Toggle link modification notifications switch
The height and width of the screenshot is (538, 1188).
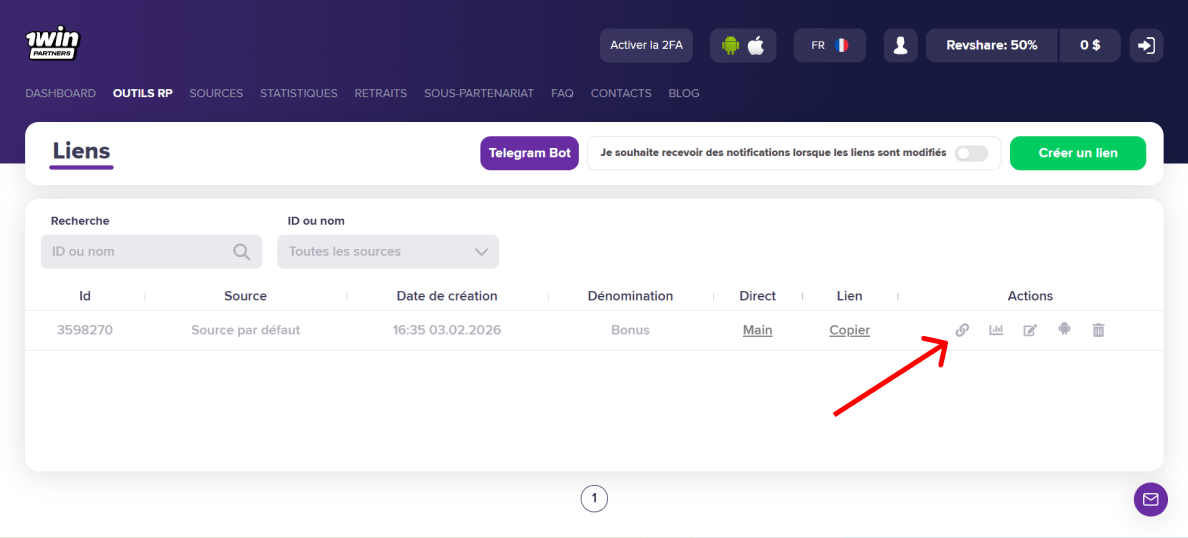click(971, 153)
